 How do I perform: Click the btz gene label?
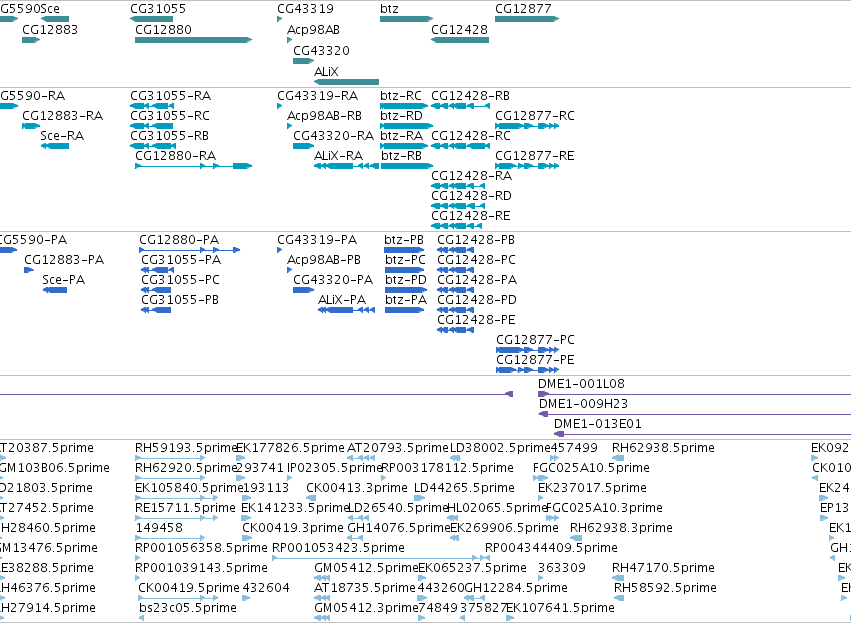pyautogui.click(x=389, y=9)
